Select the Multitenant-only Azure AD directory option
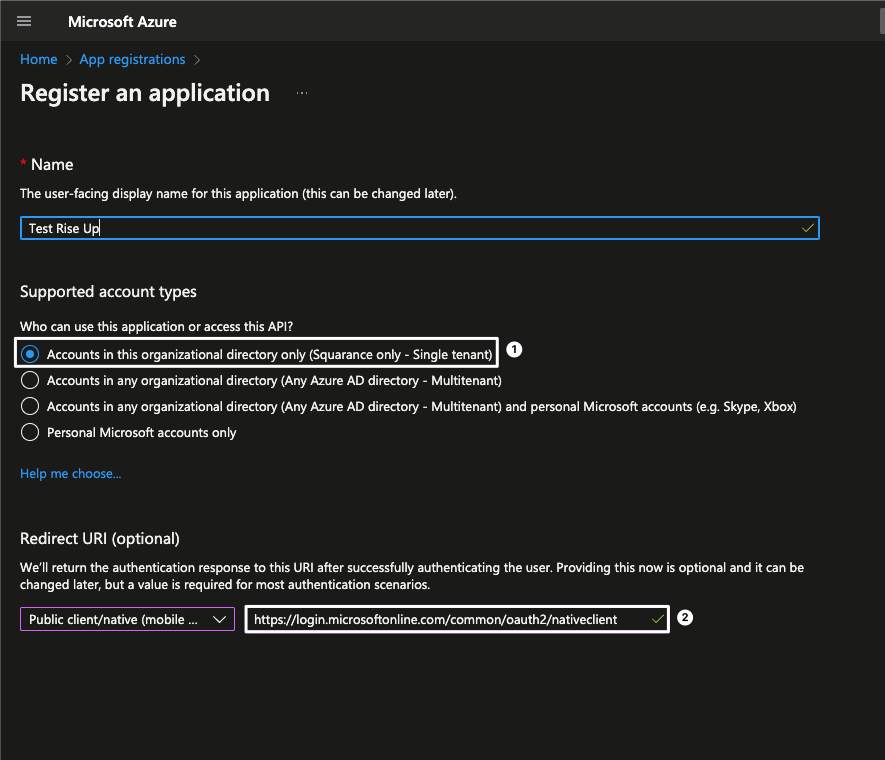Viewport: 885px width, 760px height. click(x=31, y=380)
